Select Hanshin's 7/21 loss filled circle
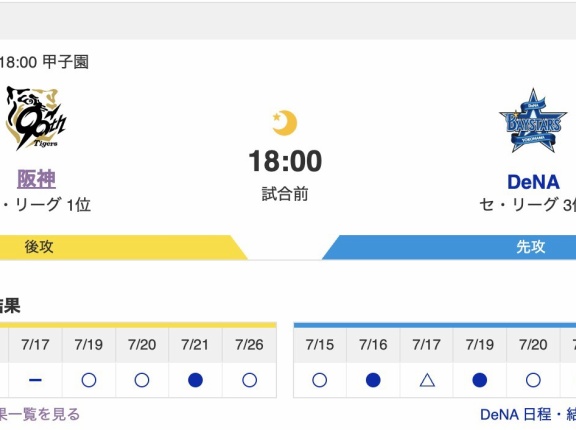The width and height of the screenshot is (576, 430). pyautogui.click(x=195, y=380)
